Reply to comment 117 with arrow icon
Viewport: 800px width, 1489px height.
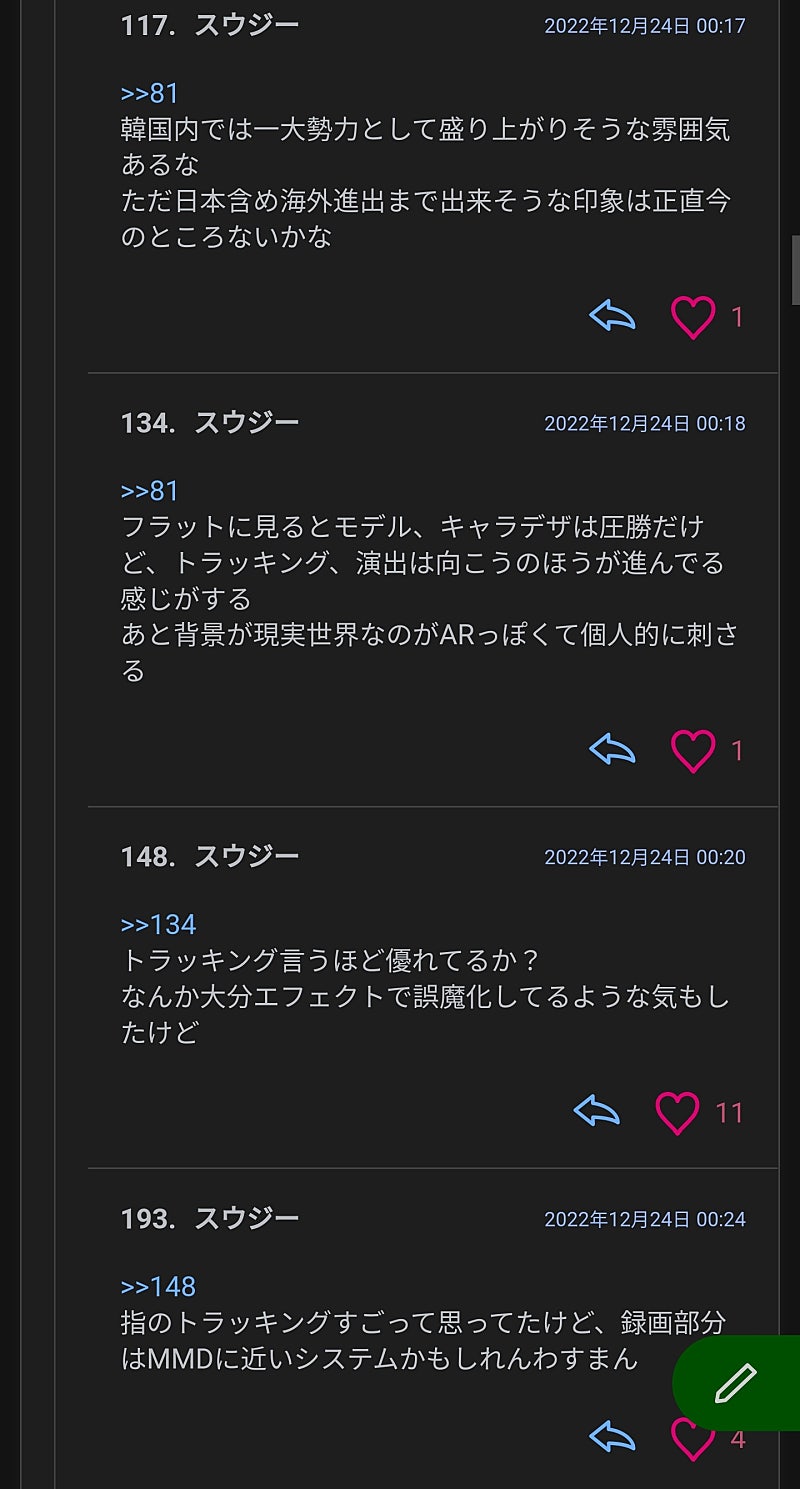(613, 317)
